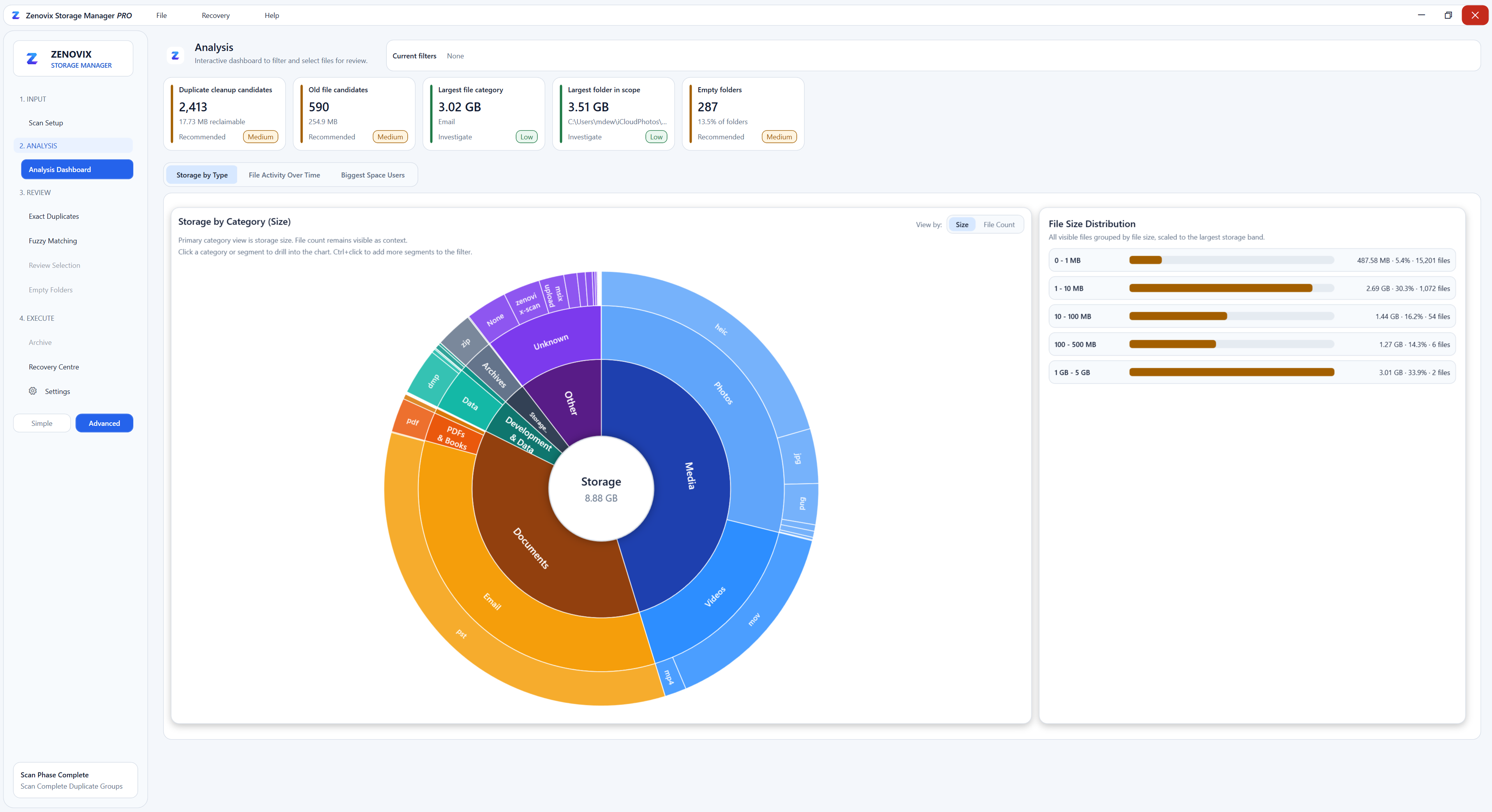
Task: Click Low badge on Largest file category card
Action: pyautogui.click(x=527, y=137)
